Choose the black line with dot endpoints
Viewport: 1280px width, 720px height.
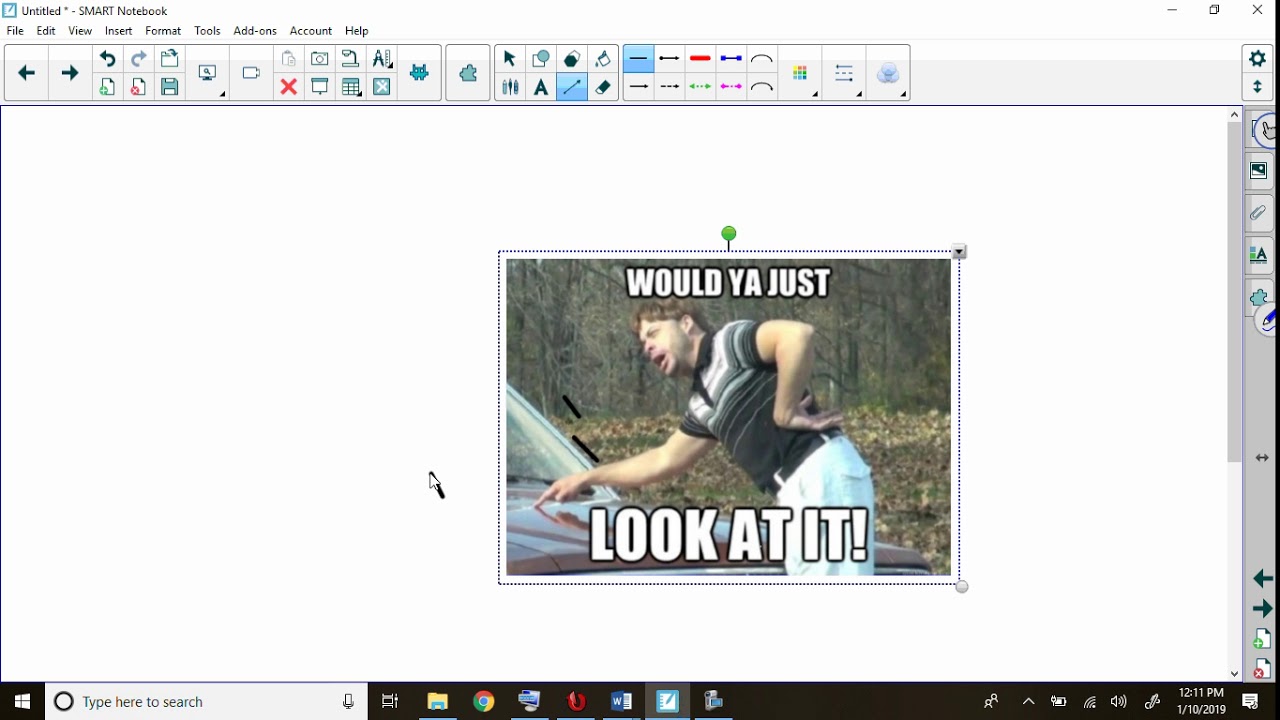670,59
